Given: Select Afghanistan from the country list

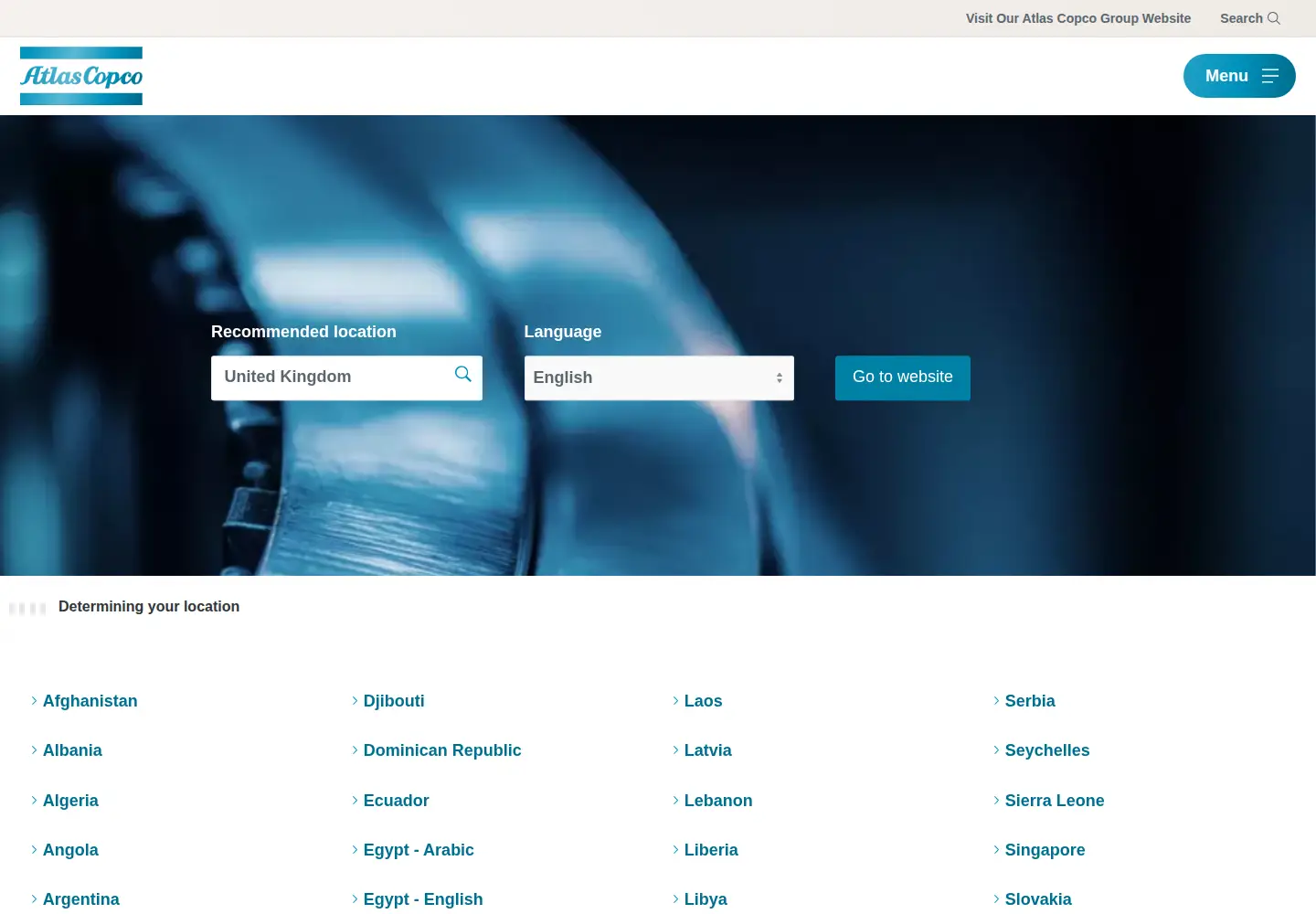Looking at the screenshot, I should (90, 701).
